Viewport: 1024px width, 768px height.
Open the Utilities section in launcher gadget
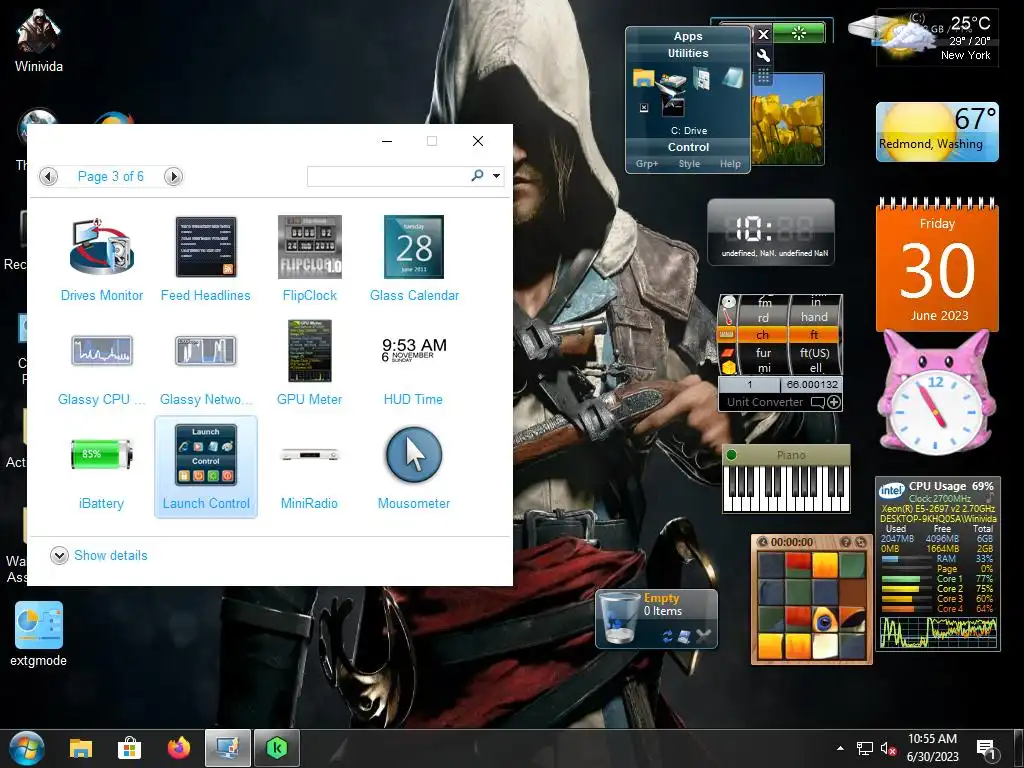click(688, 54)
